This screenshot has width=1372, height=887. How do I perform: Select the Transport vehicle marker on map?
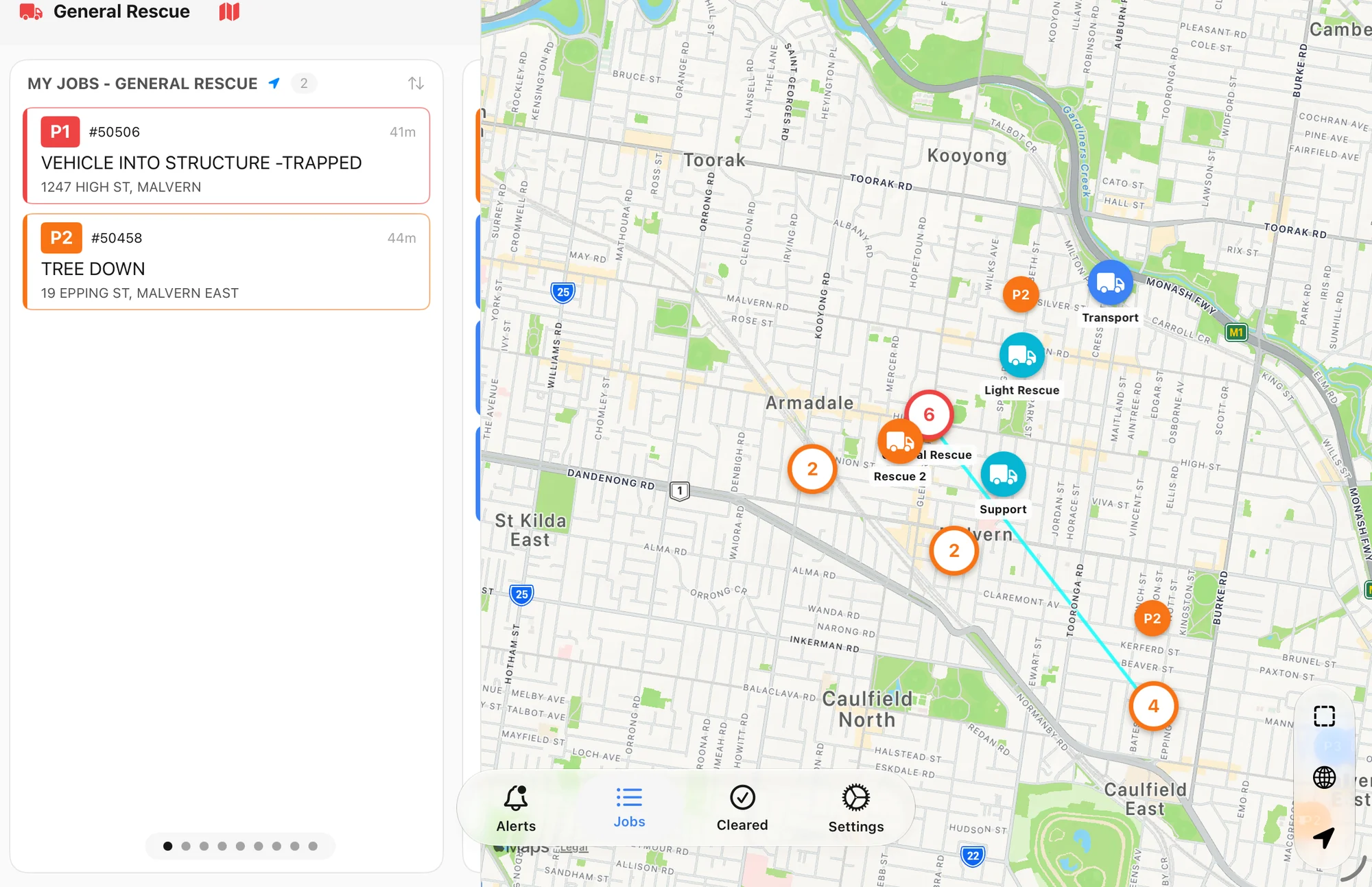pyautogui.click(x=1110, y=283)
